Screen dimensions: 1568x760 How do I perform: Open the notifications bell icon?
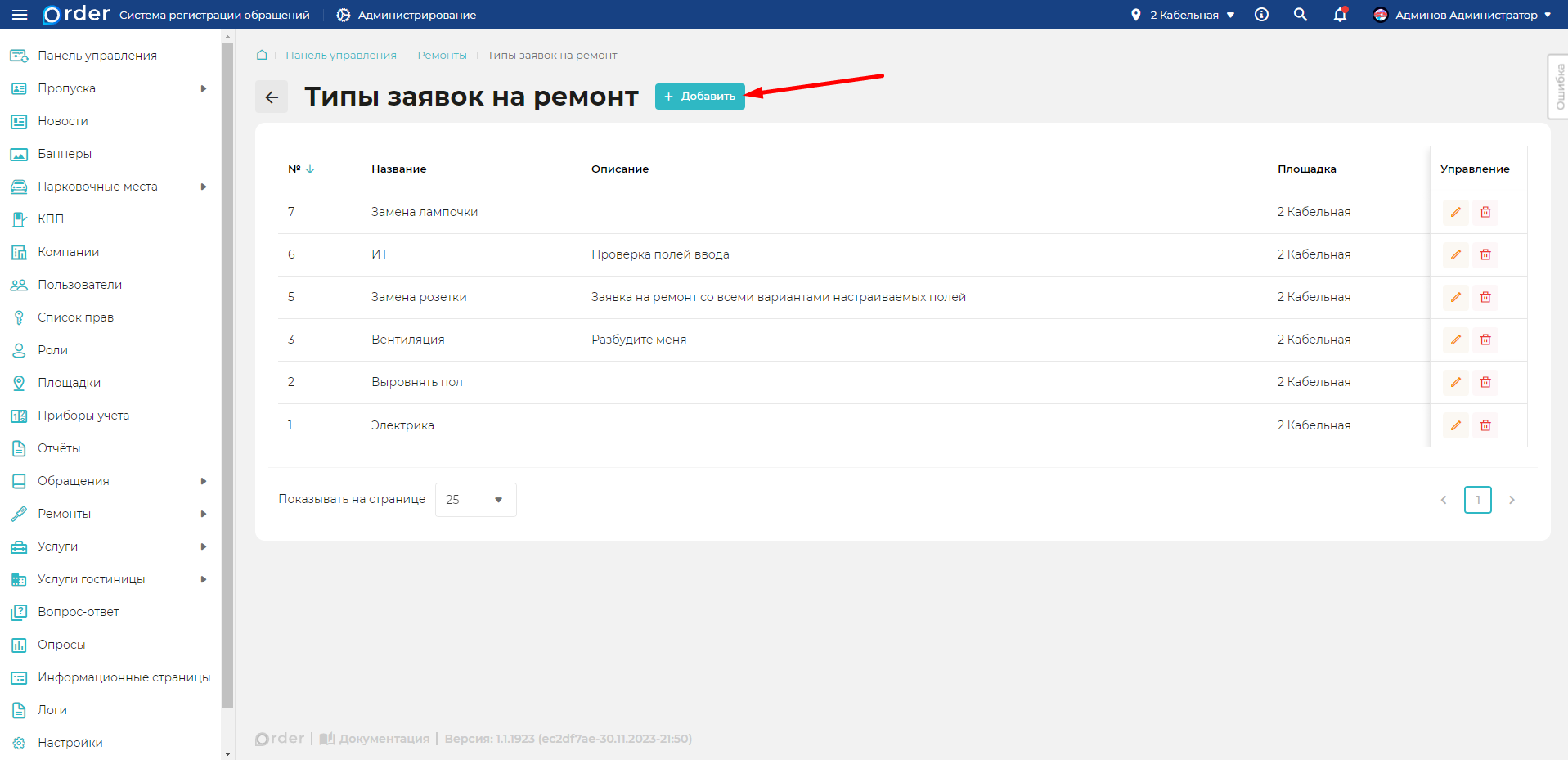[1339, 15]
